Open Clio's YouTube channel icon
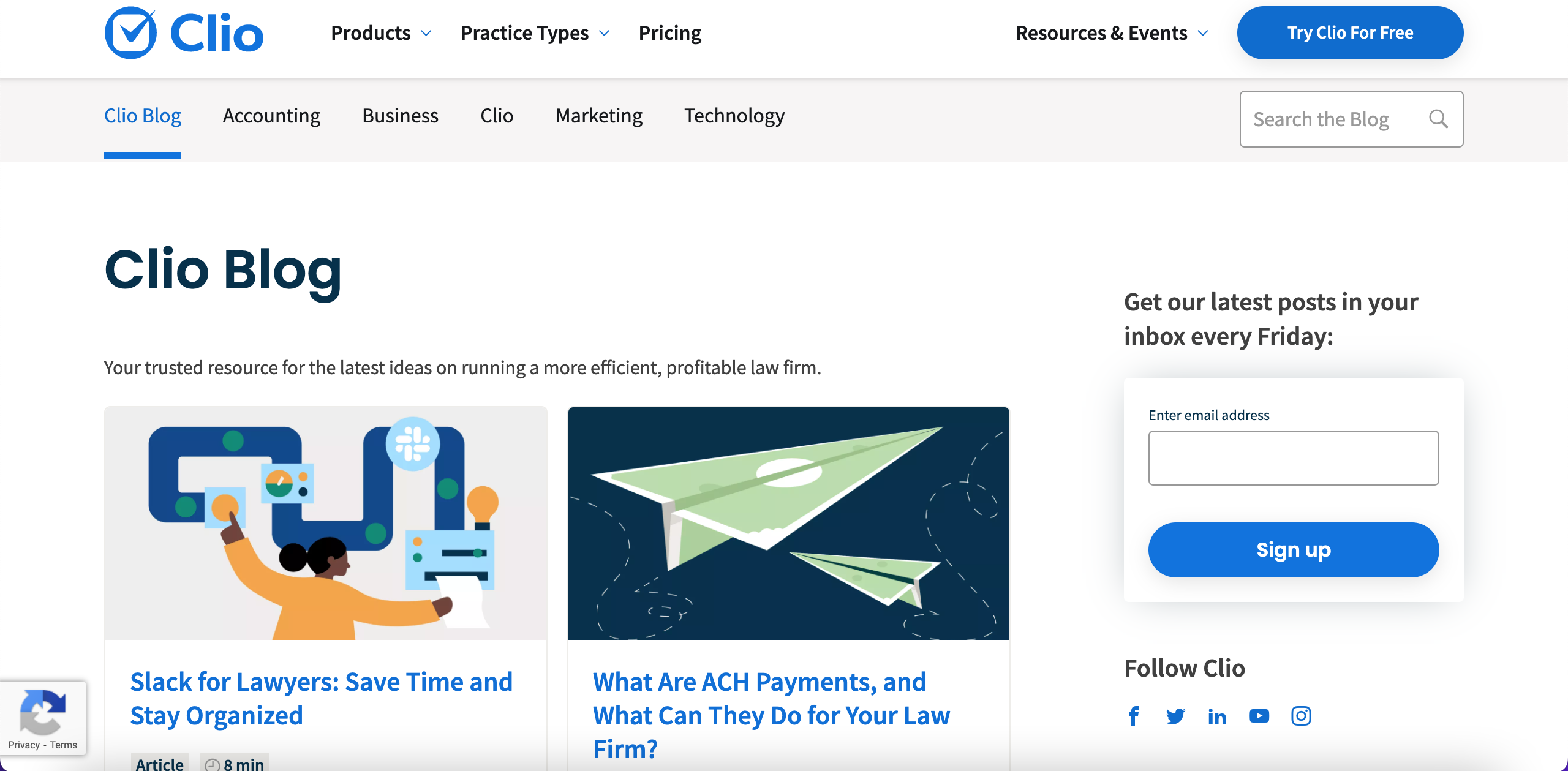The width and height of the screenshot is (1568, 771). [x=1259, y=716]
